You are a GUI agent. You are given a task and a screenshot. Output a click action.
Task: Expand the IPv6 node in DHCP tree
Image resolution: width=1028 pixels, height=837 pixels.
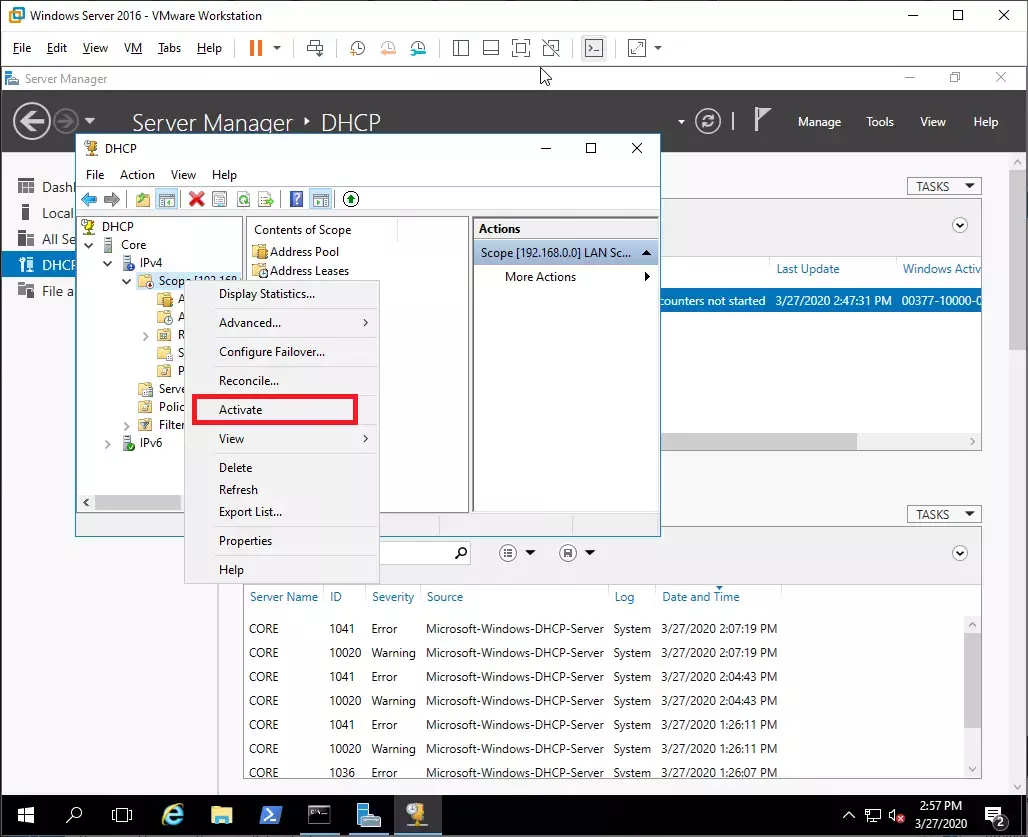point(108,444)
